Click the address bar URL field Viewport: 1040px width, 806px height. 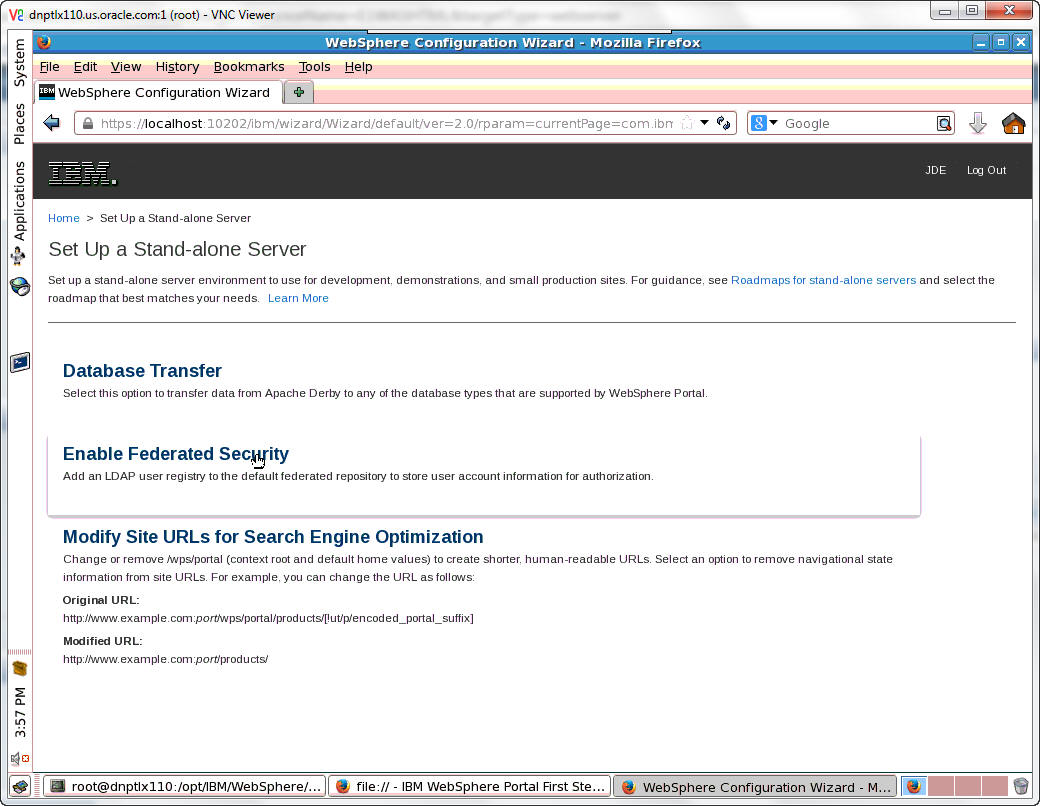[386, 123]
